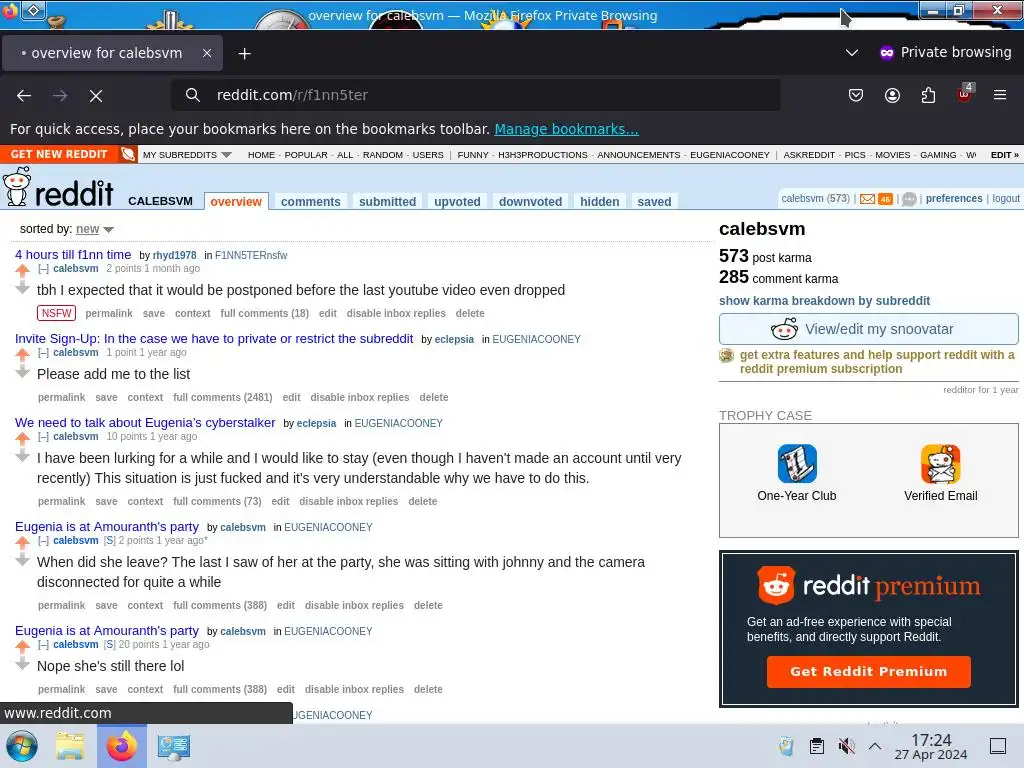Upvote the 'I have been lurking' comment
Image resolution: width=1024 pixels, height=768 pixels.
(22, 439)
